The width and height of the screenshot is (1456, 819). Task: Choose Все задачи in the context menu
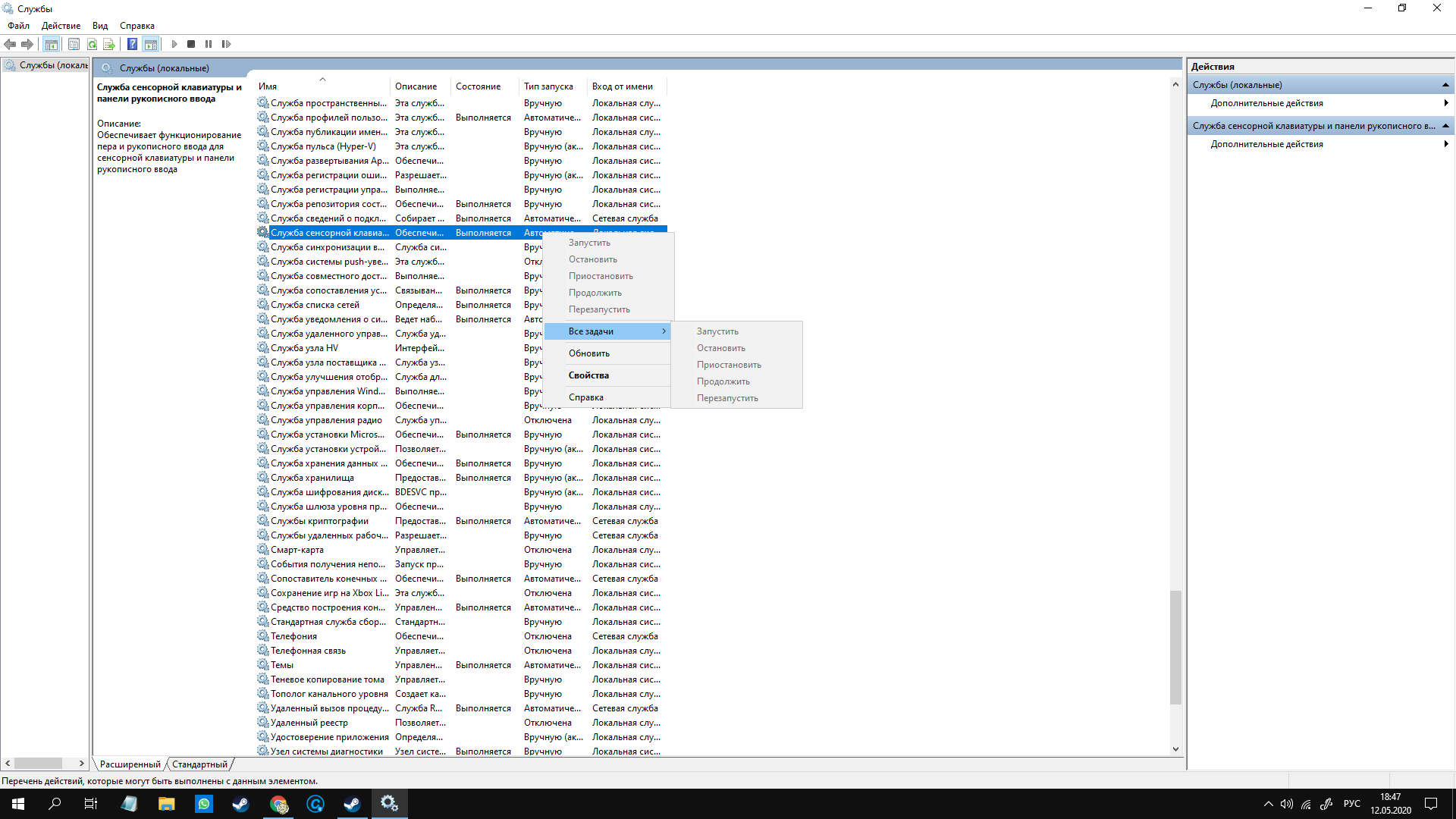(x=607, y=331)
